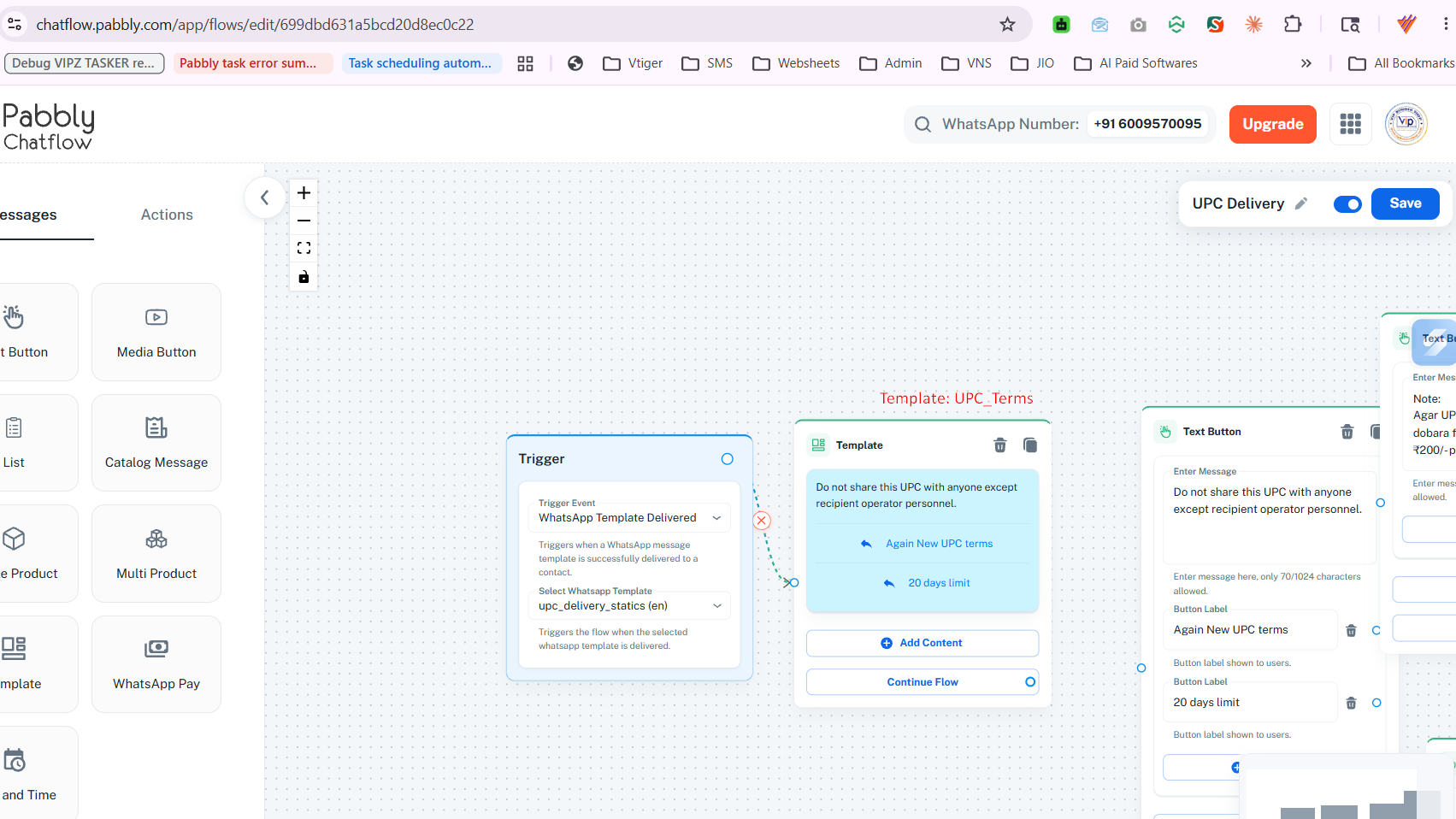Expand the SMS bookmark folder

(x=707, y=63)
